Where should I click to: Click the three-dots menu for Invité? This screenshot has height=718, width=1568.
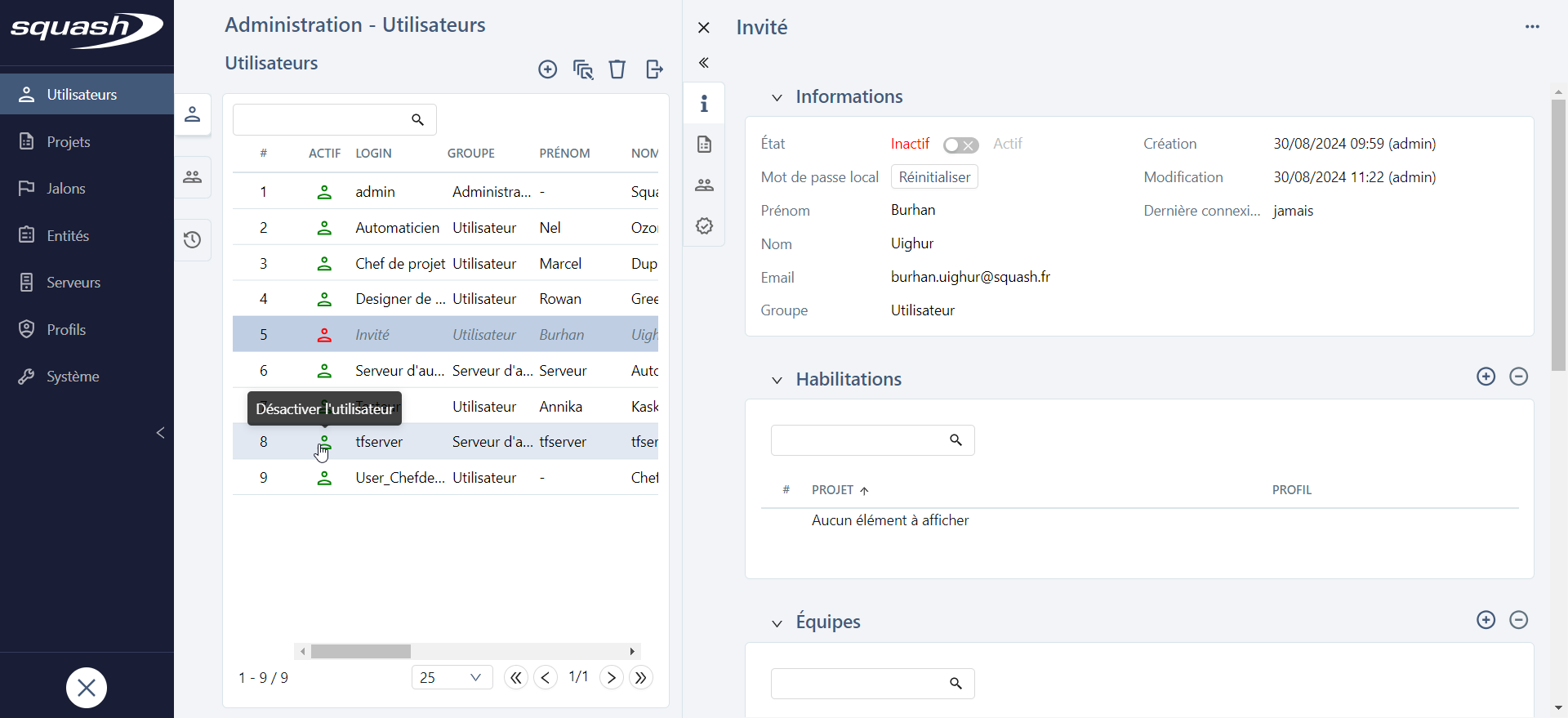[1532, 27]
